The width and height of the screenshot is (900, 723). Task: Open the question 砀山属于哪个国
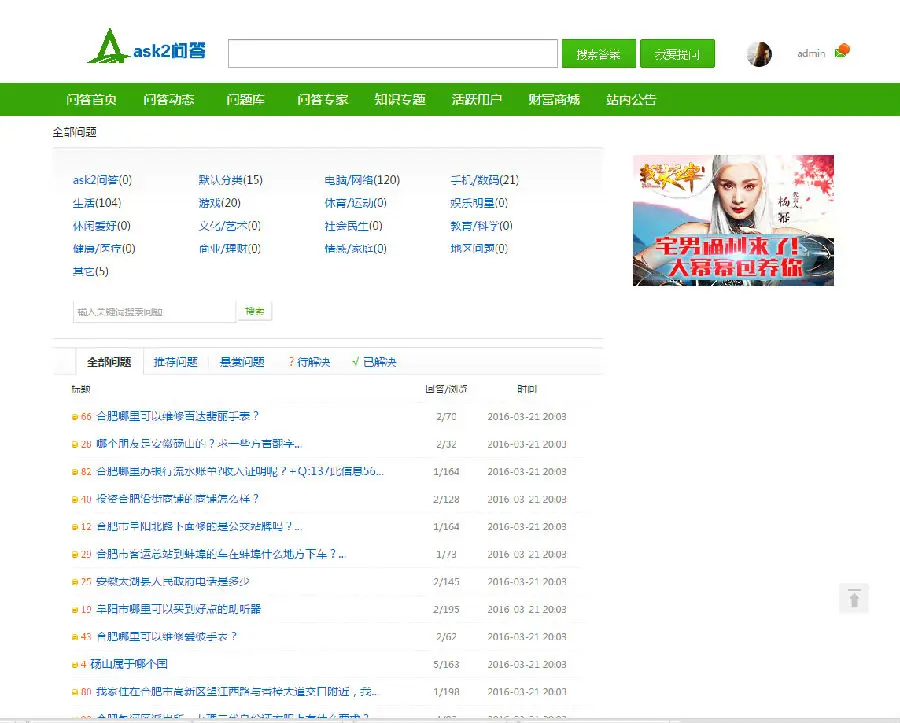tap(129, 664)
